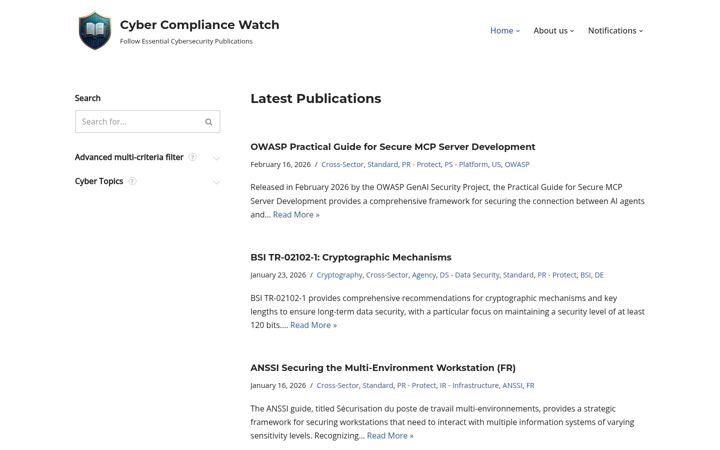
Task: Select the Agency tag
Action: [424, 275]
